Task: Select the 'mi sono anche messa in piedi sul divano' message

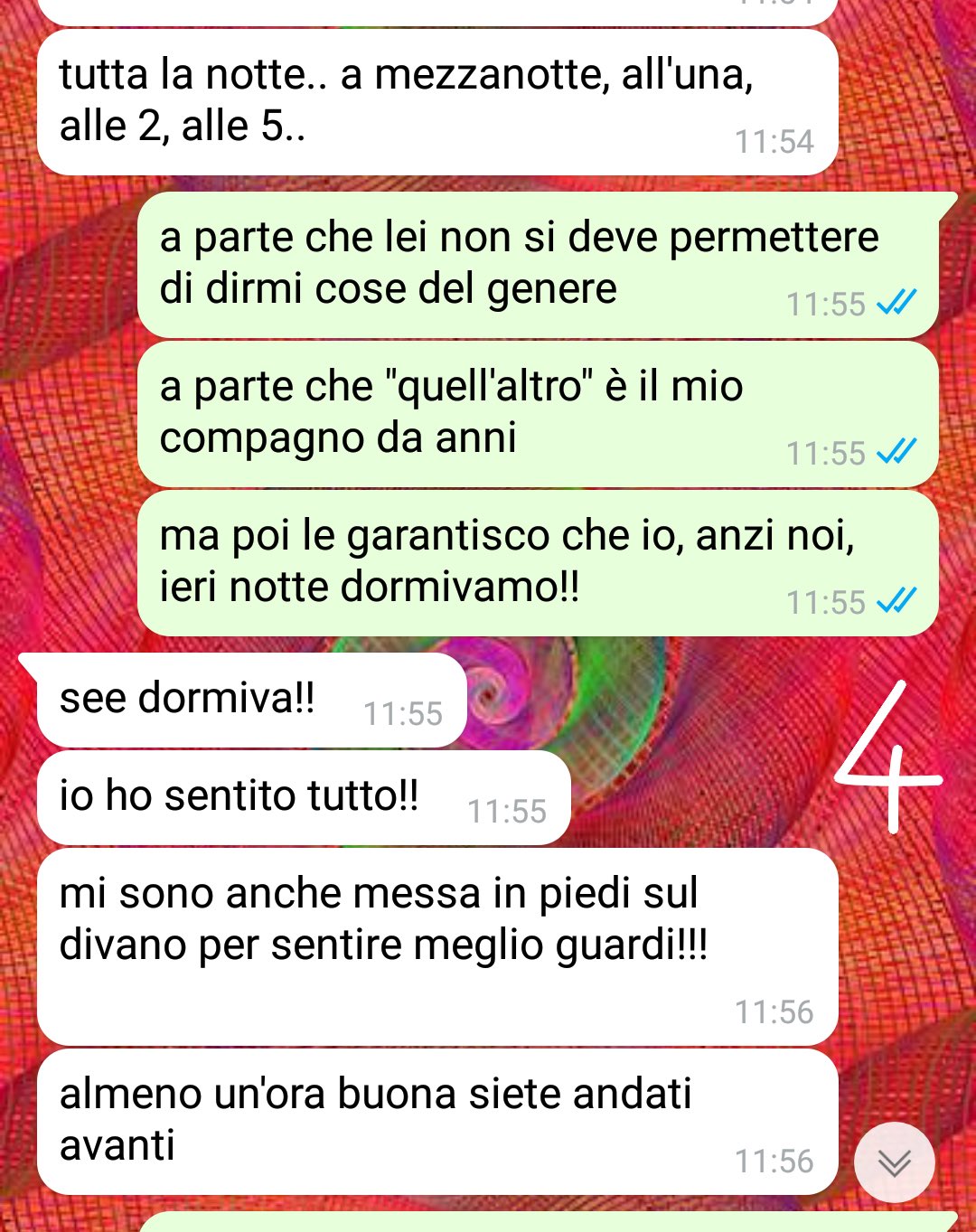Action: (437, 946)
